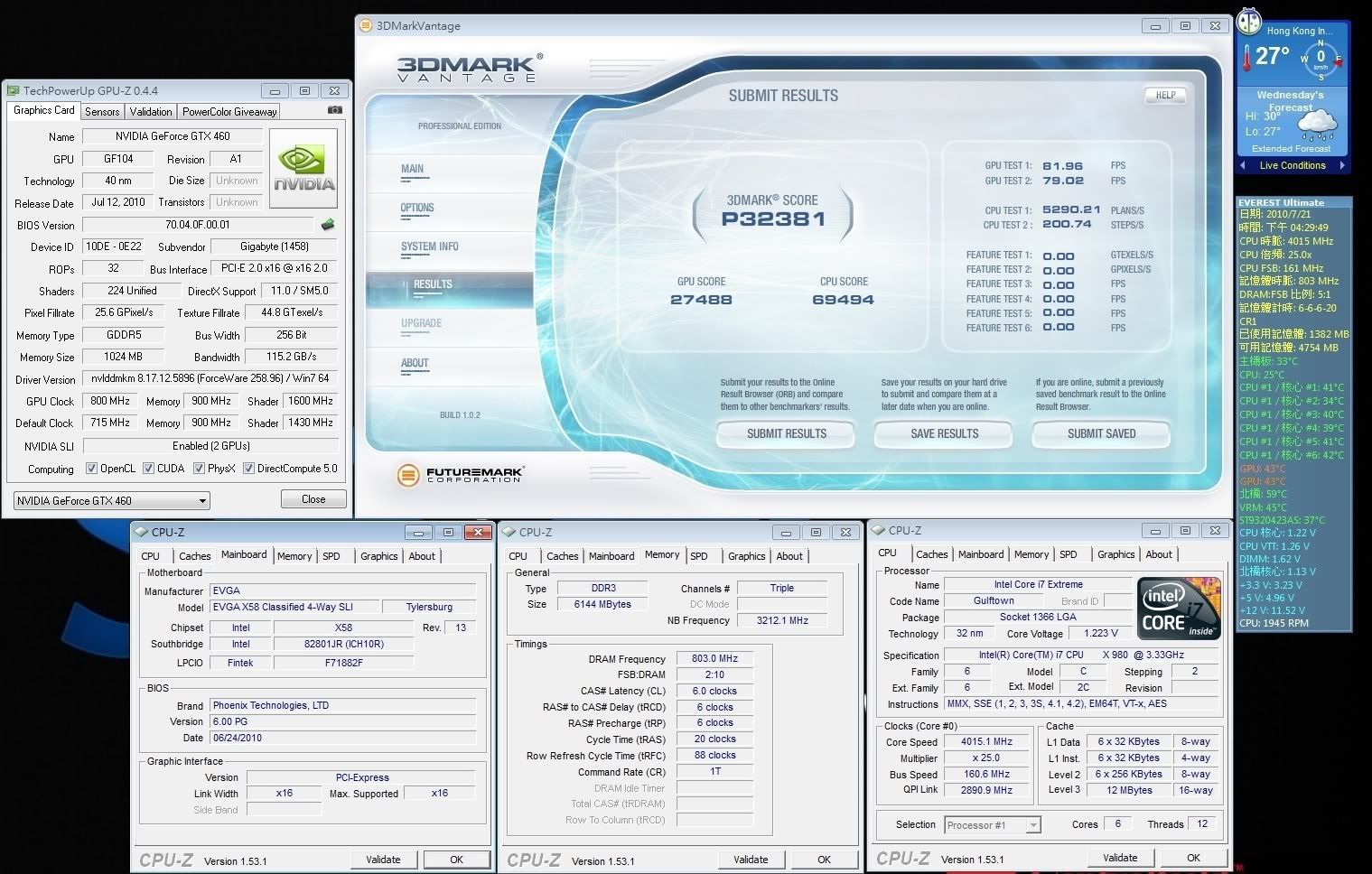Click the GPU-Z camera screenshot icon
1372x874 pixels.
334,110
